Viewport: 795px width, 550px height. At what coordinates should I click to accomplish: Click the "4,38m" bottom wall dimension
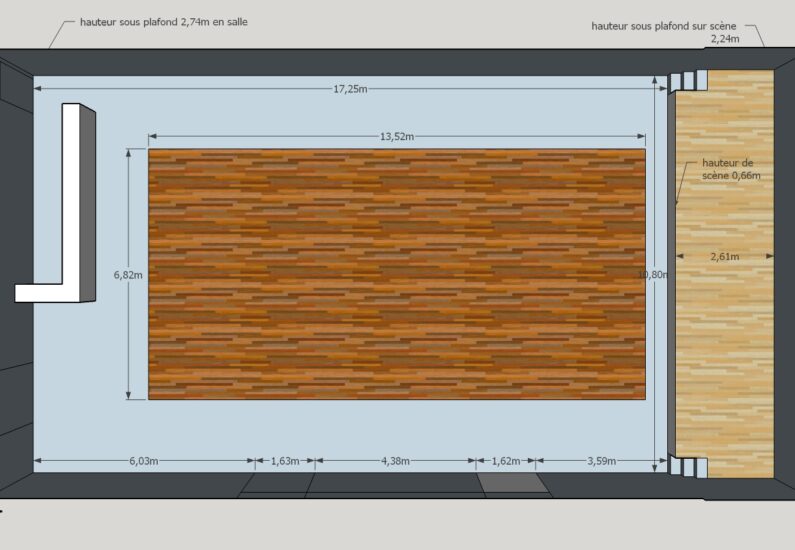tap(395, 461)
